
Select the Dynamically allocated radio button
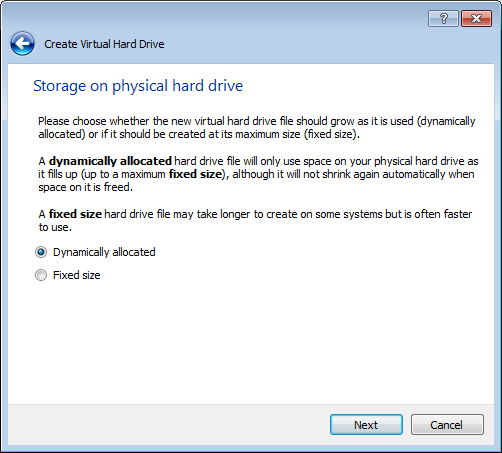41,252
